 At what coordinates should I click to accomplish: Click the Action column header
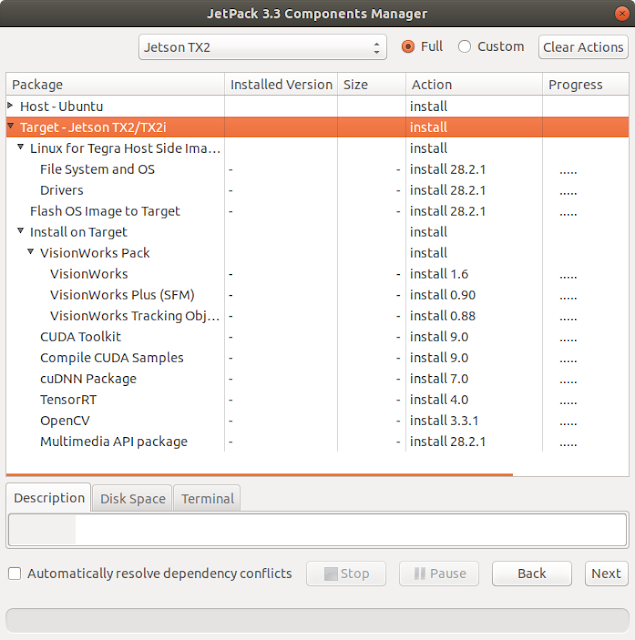(474, 84)
